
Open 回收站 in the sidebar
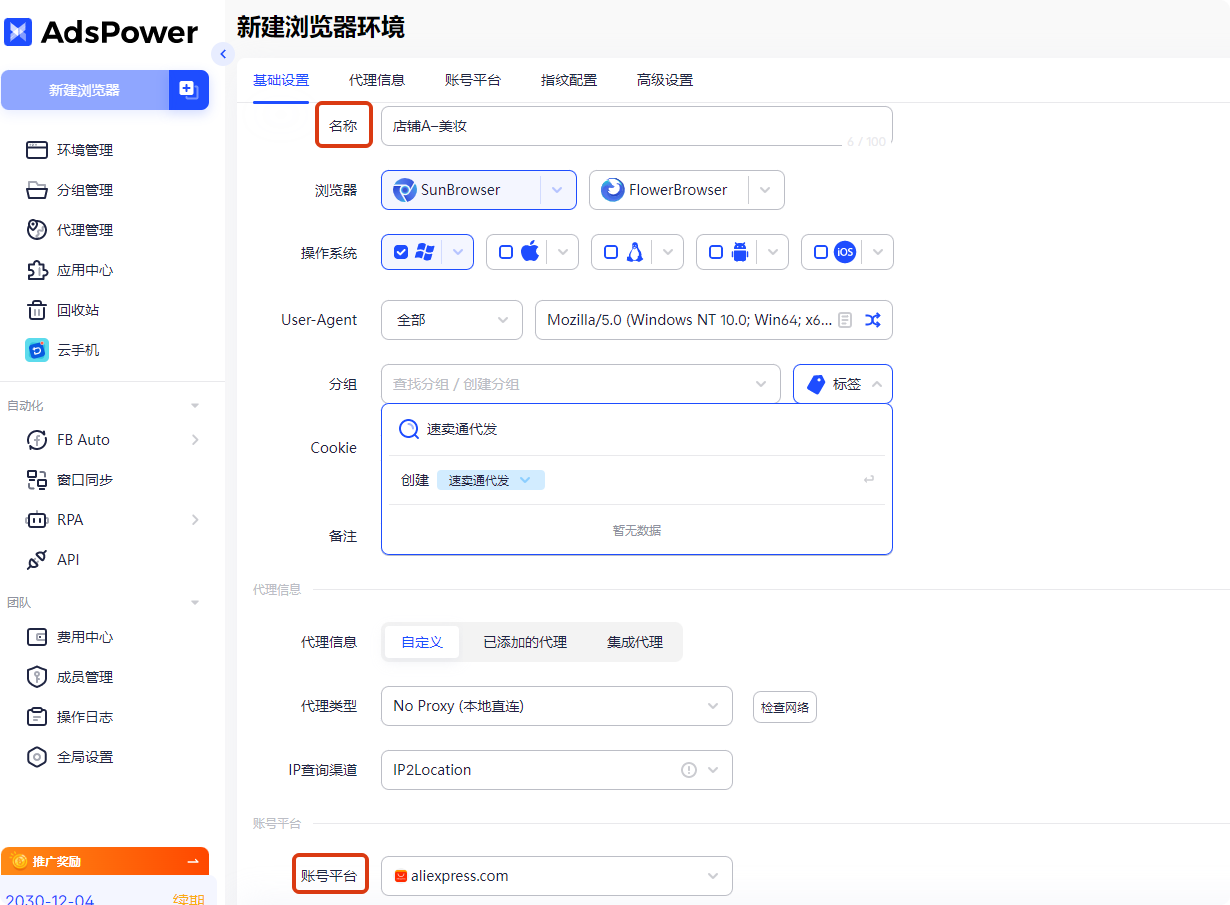click(77, 310)
